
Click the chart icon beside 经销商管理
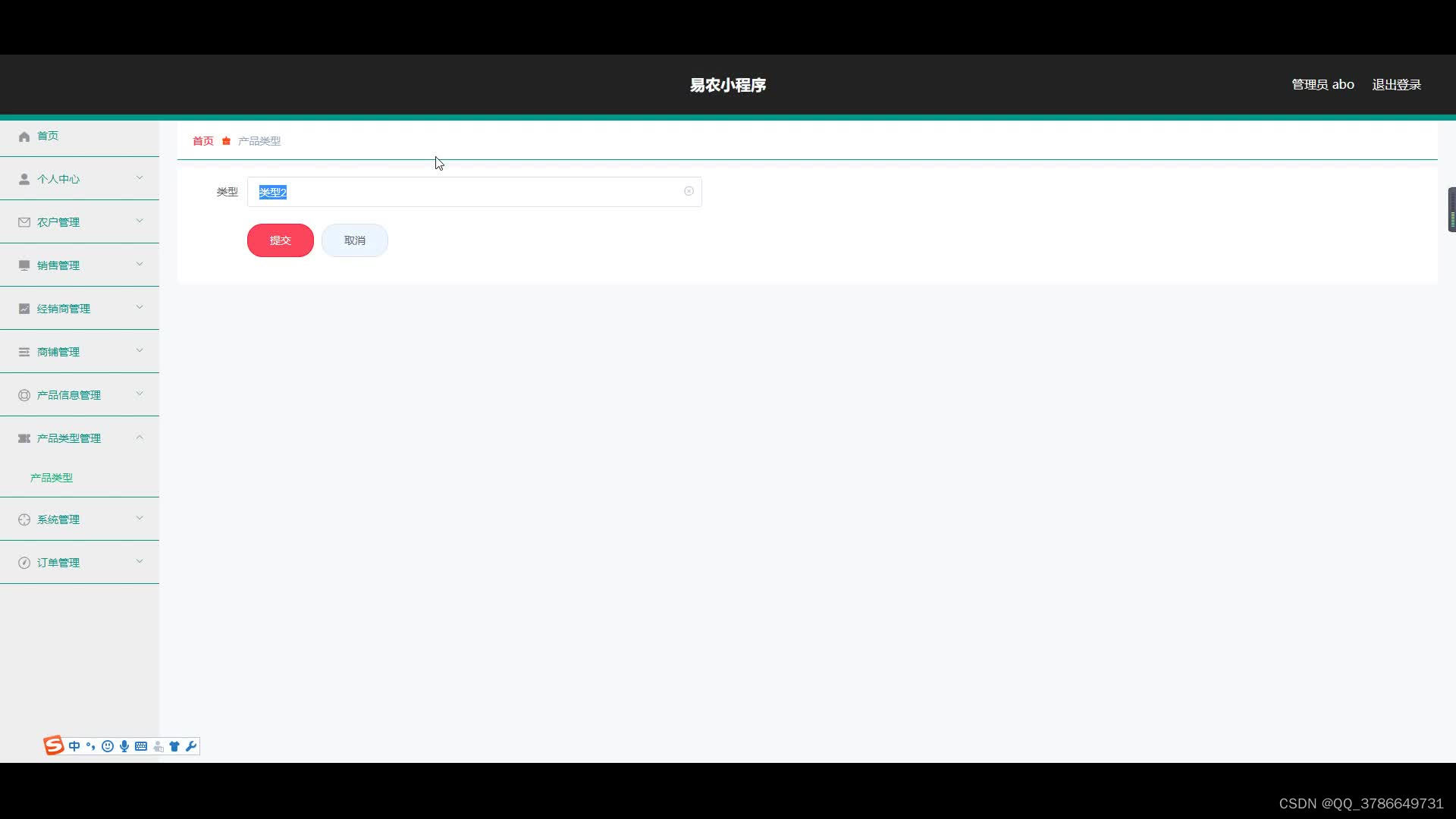(x=24, y=309)
